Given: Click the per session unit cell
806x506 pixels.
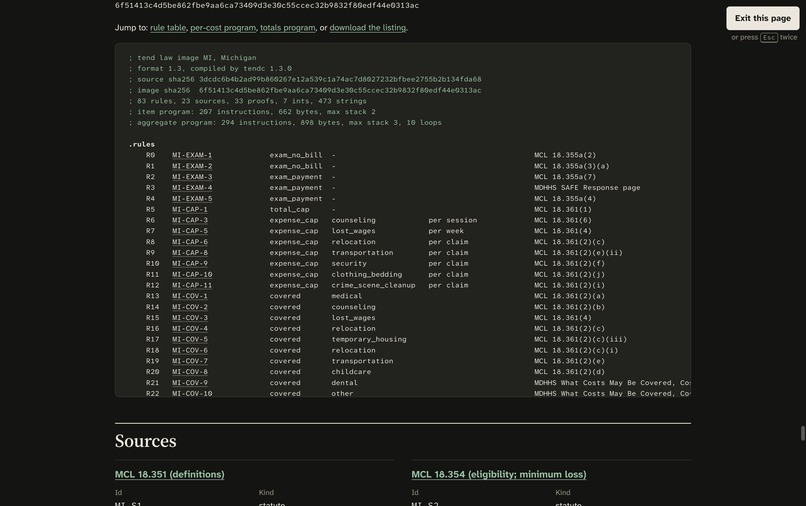Looking at the screenshot, I should click(x=453, y=220).
